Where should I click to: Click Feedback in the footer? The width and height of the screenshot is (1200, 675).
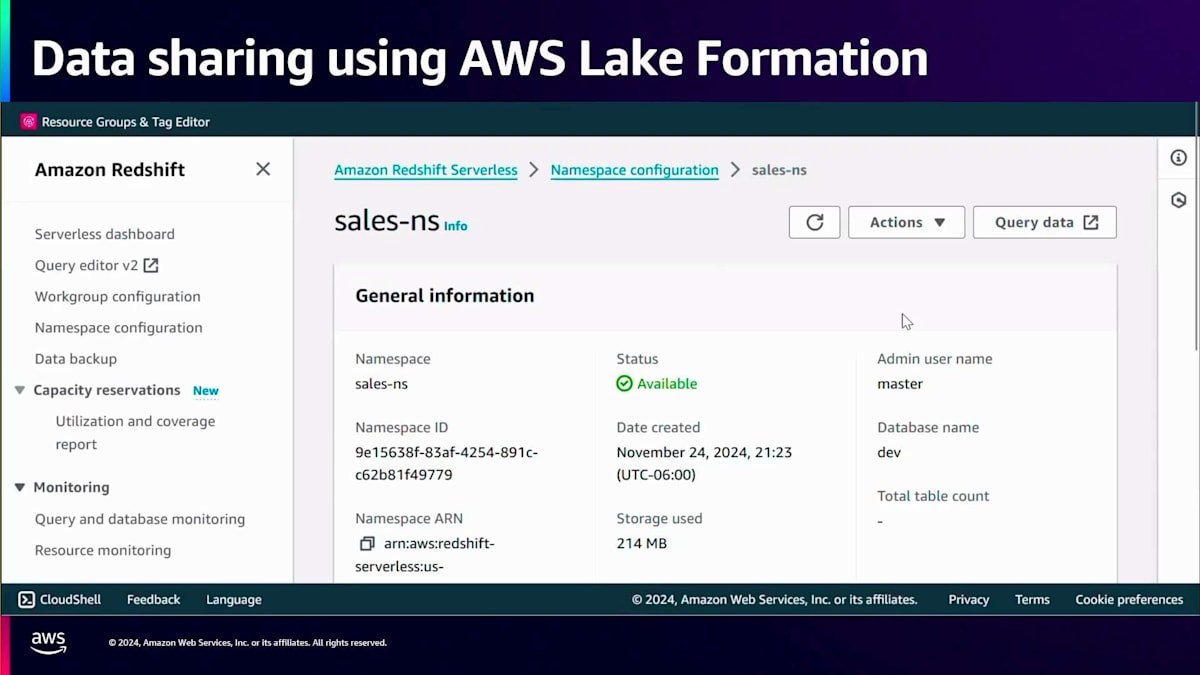point(154,600)
